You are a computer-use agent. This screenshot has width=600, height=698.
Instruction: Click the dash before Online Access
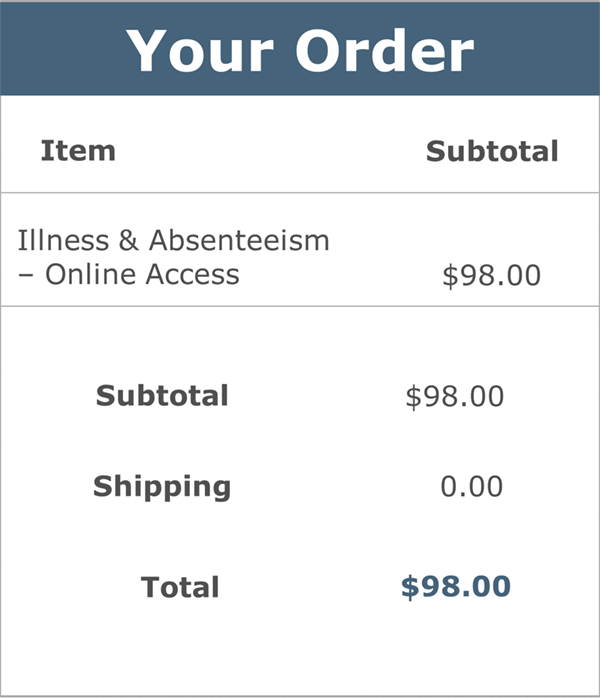26,276
